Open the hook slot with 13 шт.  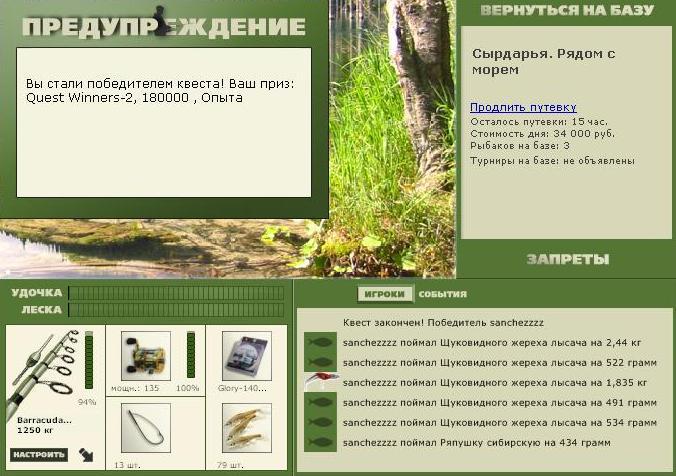(x=146, y=428)
